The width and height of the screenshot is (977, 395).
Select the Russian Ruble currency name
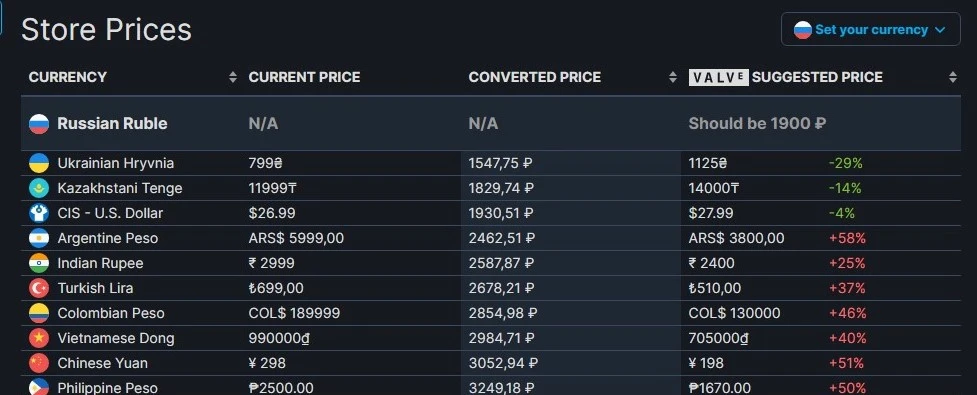[112, 123]
